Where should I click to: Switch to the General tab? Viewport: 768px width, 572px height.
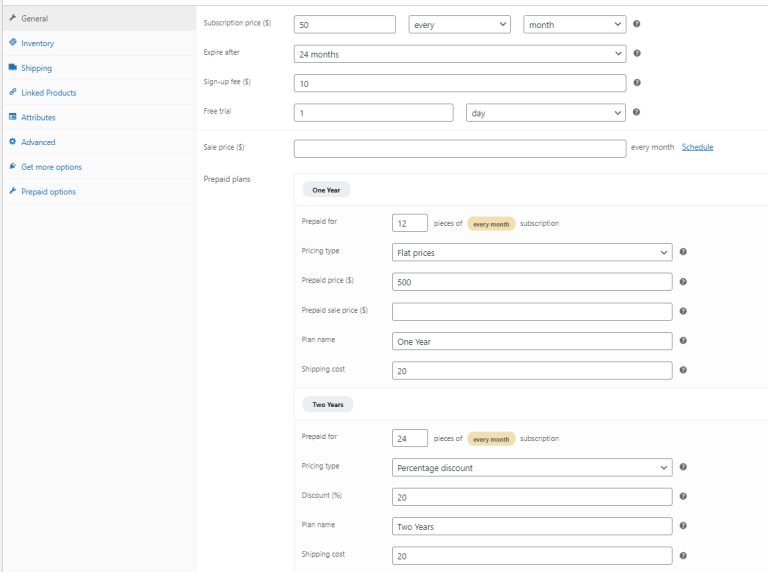click(99, 18)
